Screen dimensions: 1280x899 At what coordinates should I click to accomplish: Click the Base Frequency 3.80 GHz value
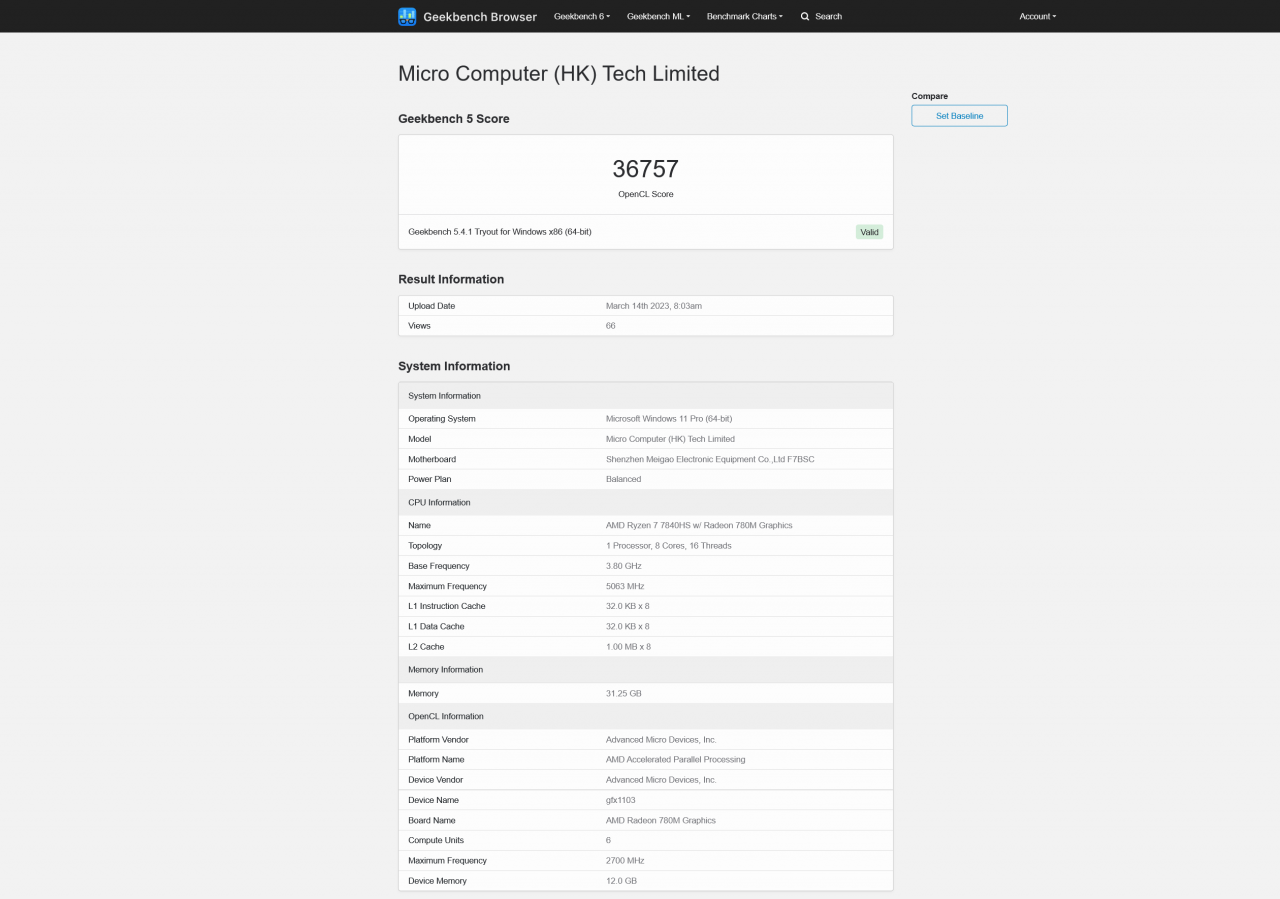click(x=624, y=566)
